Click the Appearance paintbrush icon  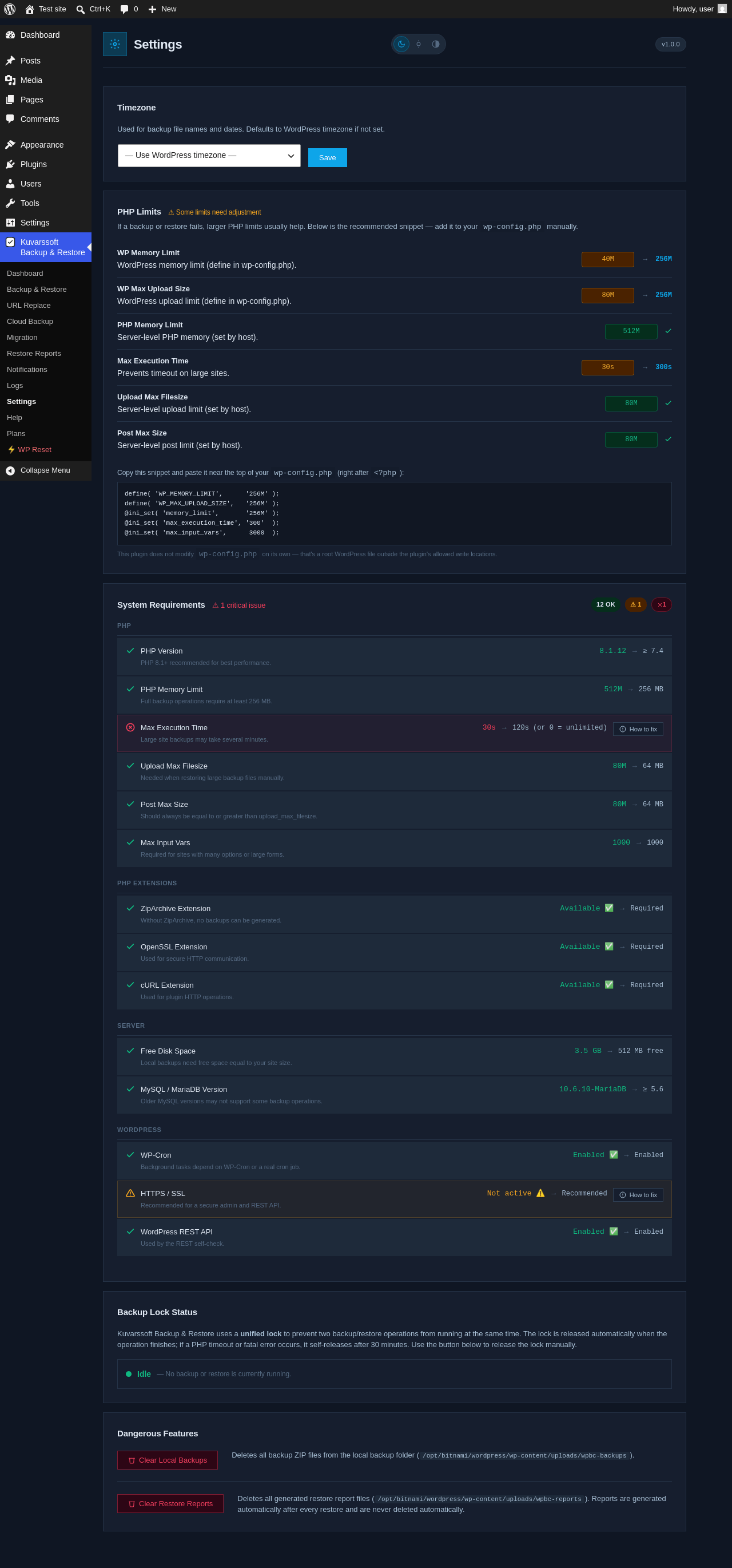[x=10, y=144]
